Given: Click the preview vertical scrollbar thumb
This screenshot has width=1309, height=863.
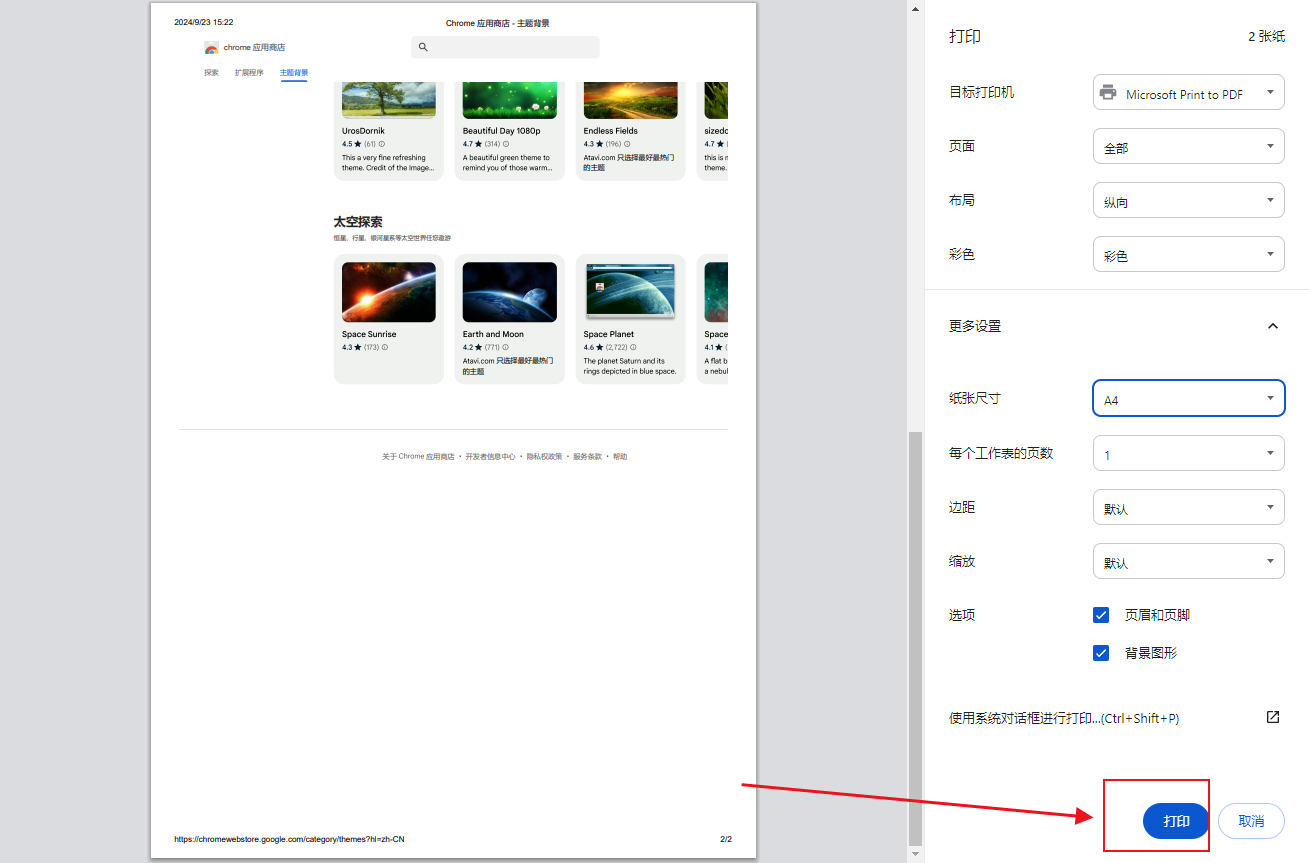Looking at the screenshot, I should coord(915,638).
